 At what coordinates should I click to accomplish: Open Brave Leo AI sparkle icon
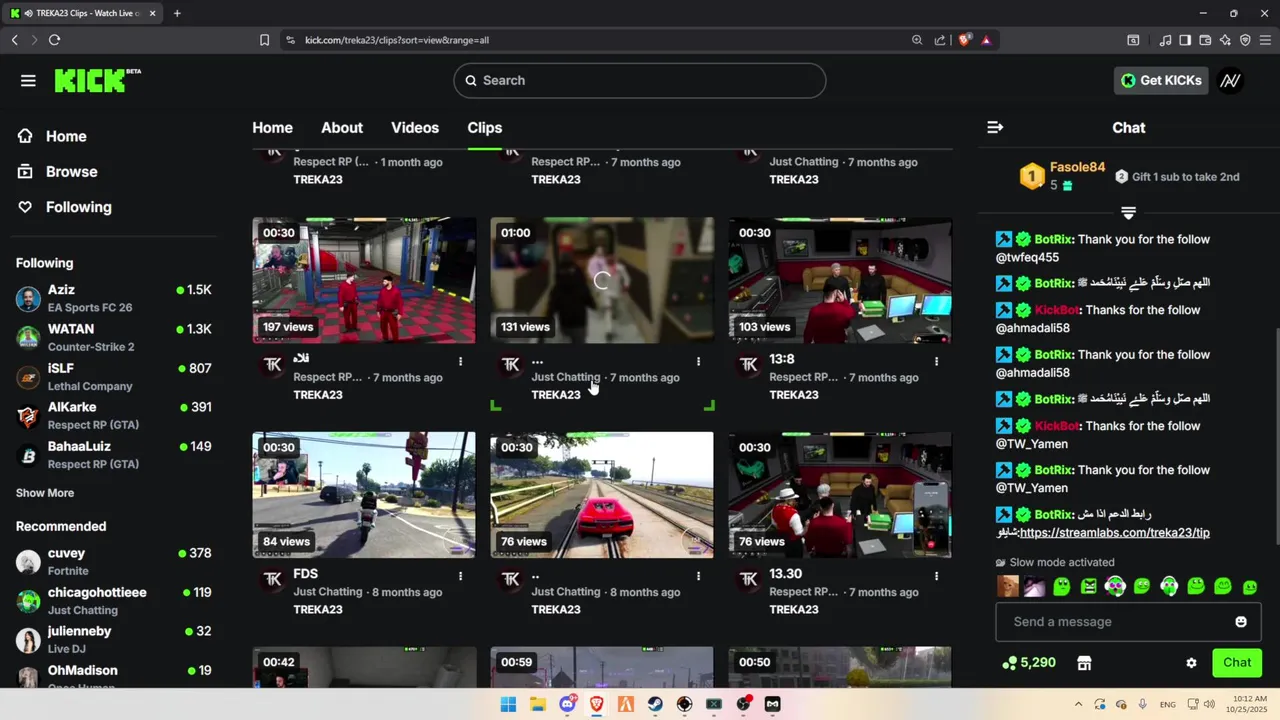click(1225, 40)
